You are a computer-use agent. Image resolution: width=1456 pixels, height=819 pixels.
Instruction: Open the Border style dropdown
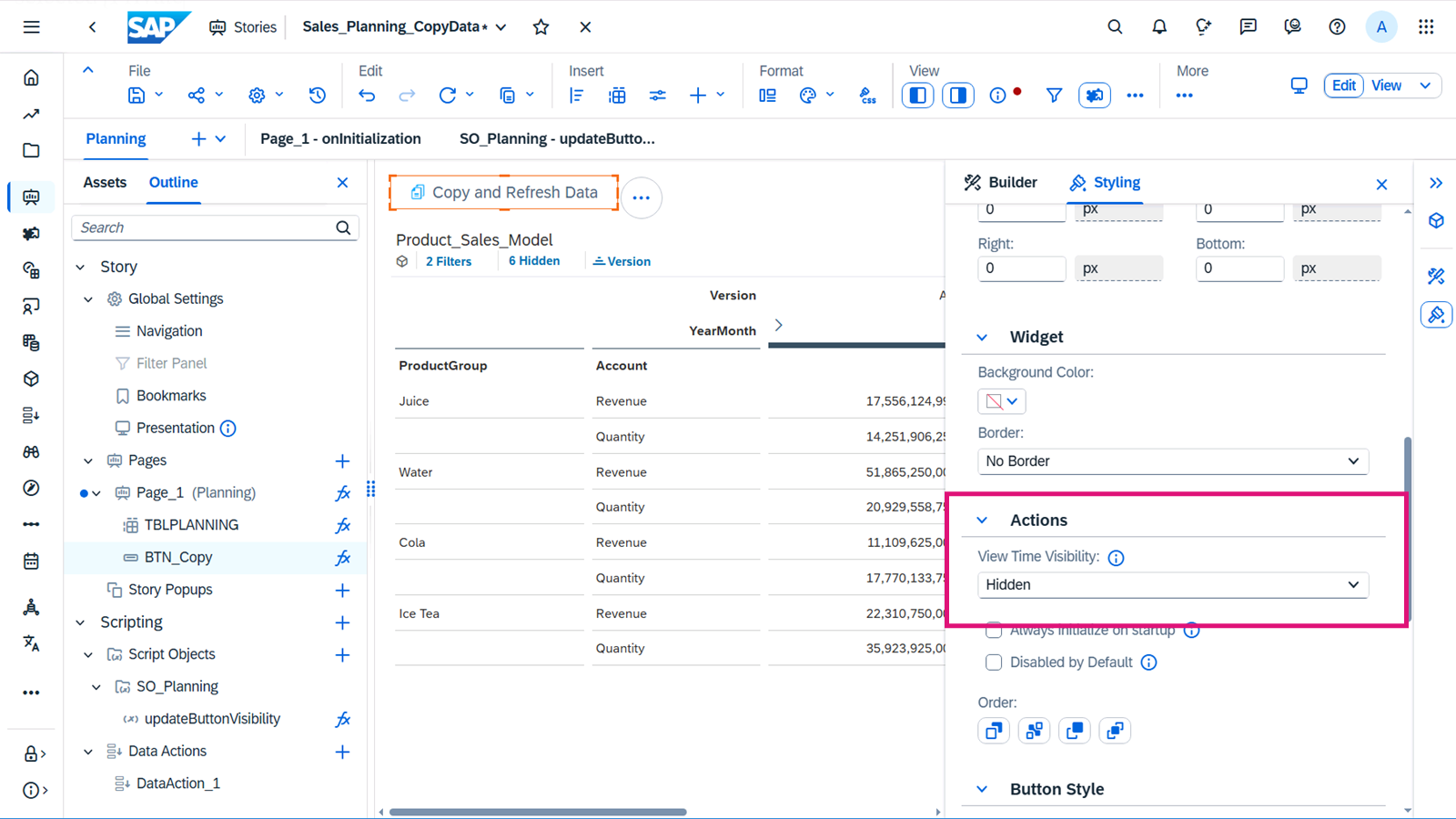click(1173, 461)
